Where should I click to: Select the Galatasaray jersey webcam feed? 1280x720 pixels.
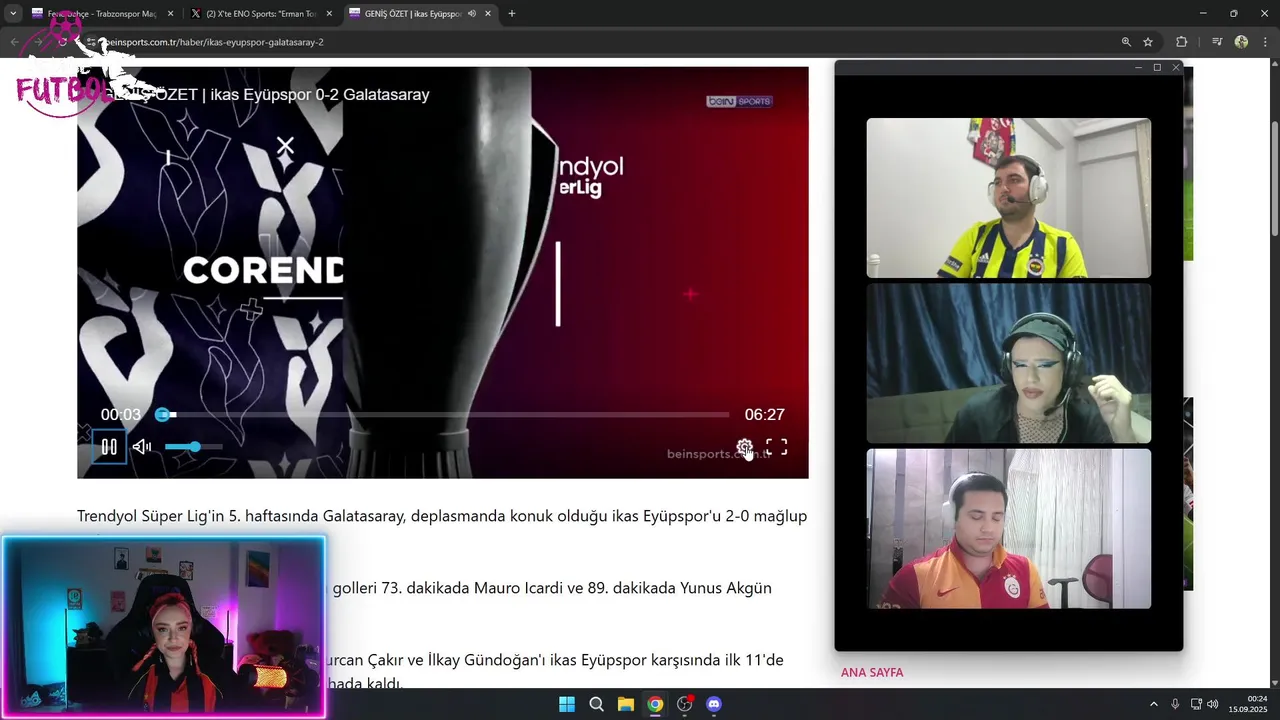1008,528
